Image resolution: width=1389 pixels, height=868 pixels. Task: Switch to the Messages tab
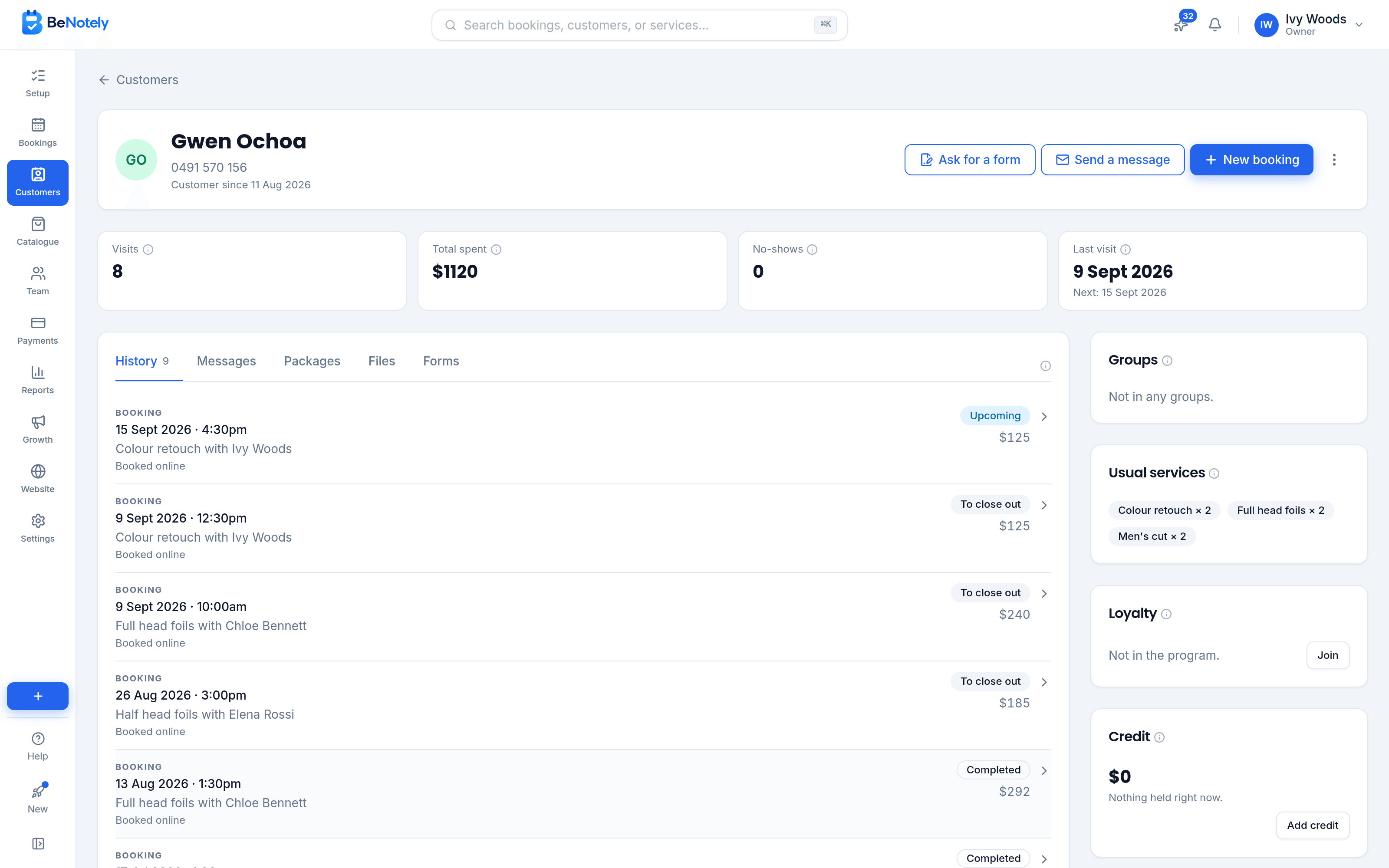226,361
